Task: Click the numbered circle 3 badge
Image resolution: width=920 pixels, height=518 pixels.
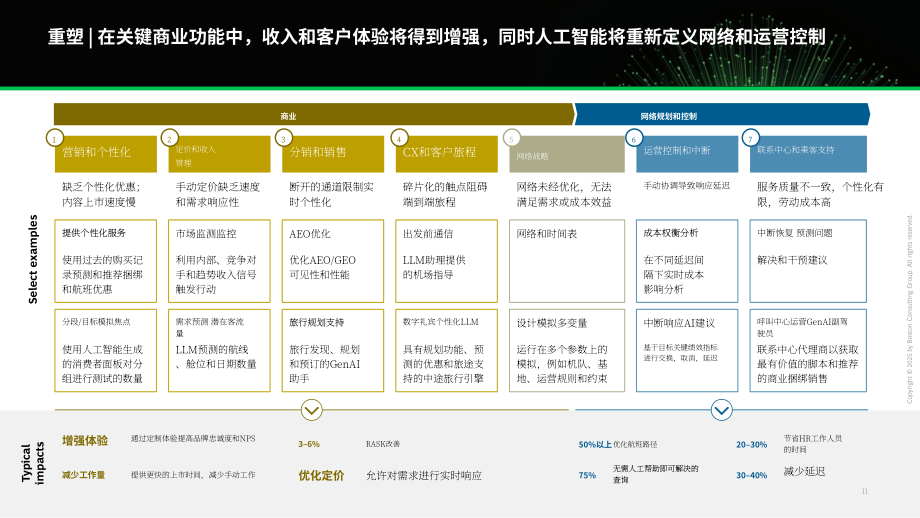Action: pyautogui.click(x=283, y=139)
